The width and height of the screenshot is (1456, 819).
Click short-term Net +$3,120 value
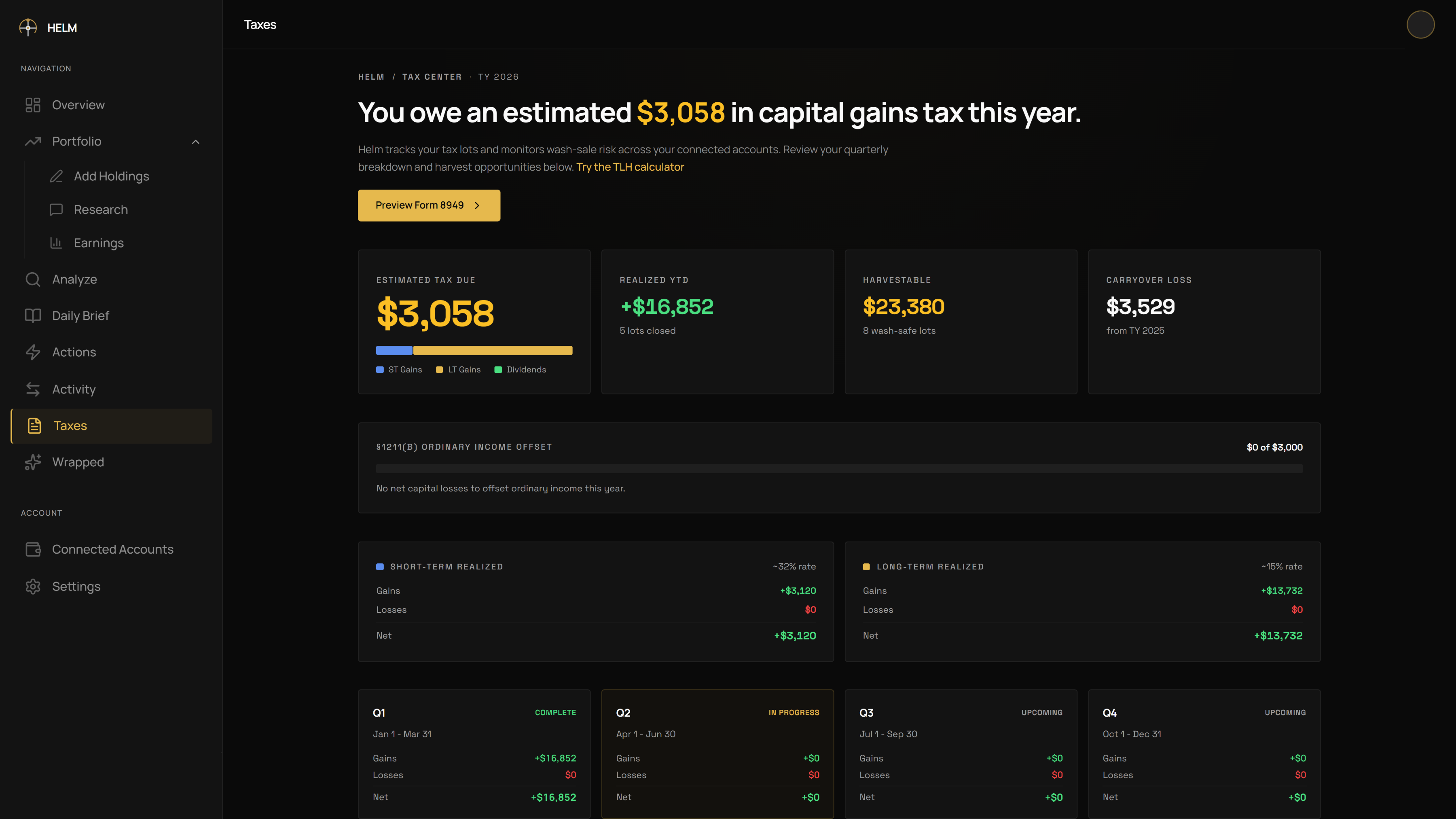[795, 636]
